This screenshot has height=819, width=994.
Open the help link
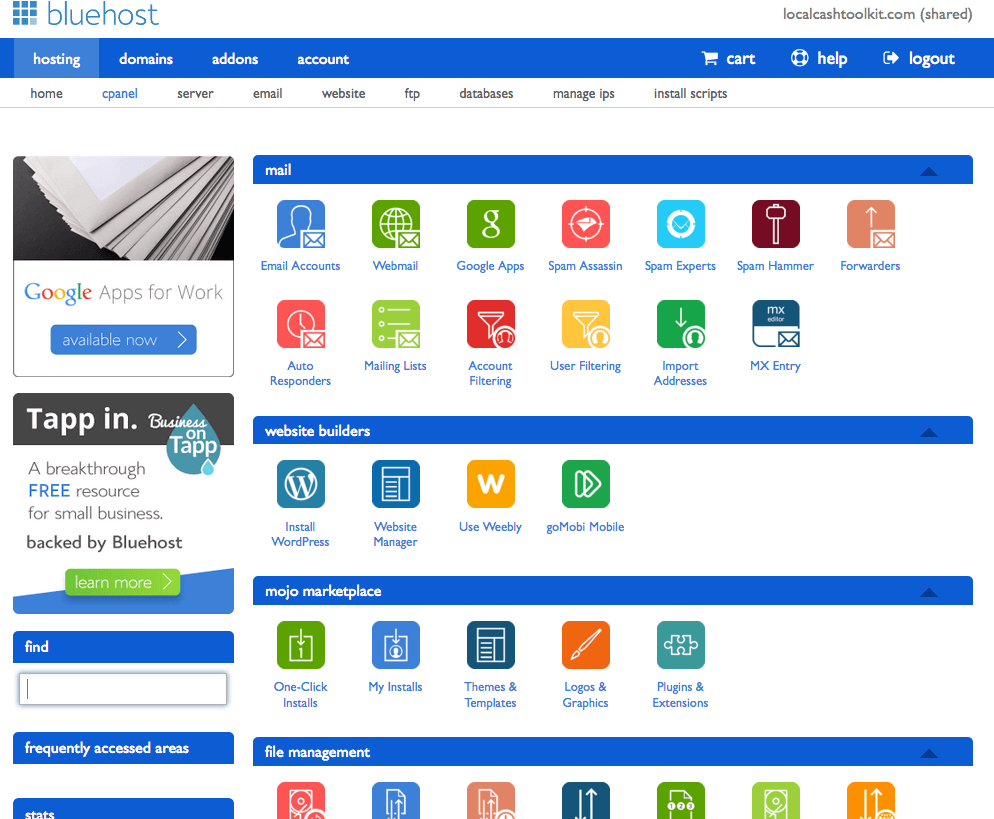click(x=819, y=59)
